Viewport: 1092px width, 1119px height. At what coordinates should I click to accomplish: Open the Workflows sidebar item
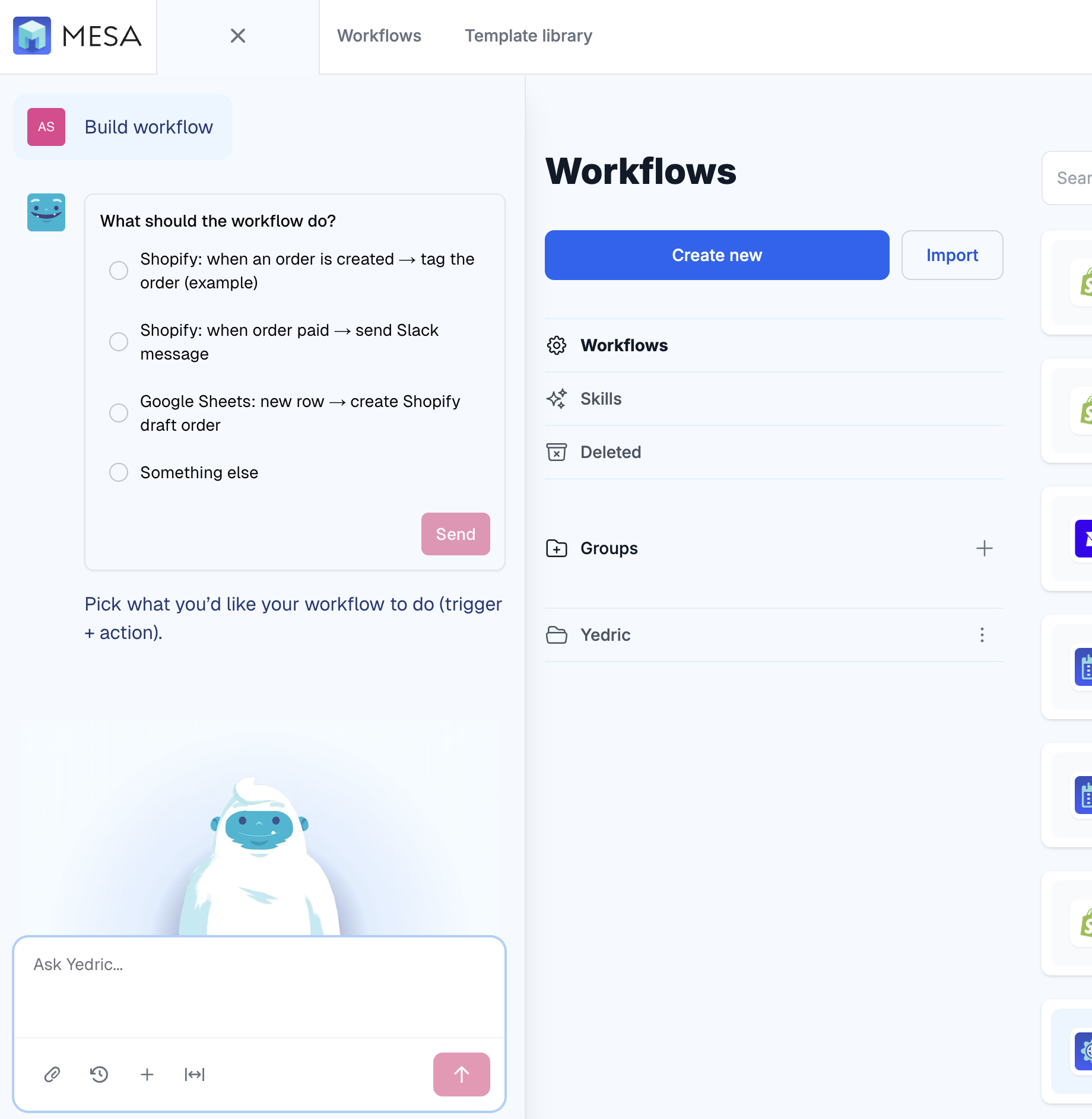point(774,345)
